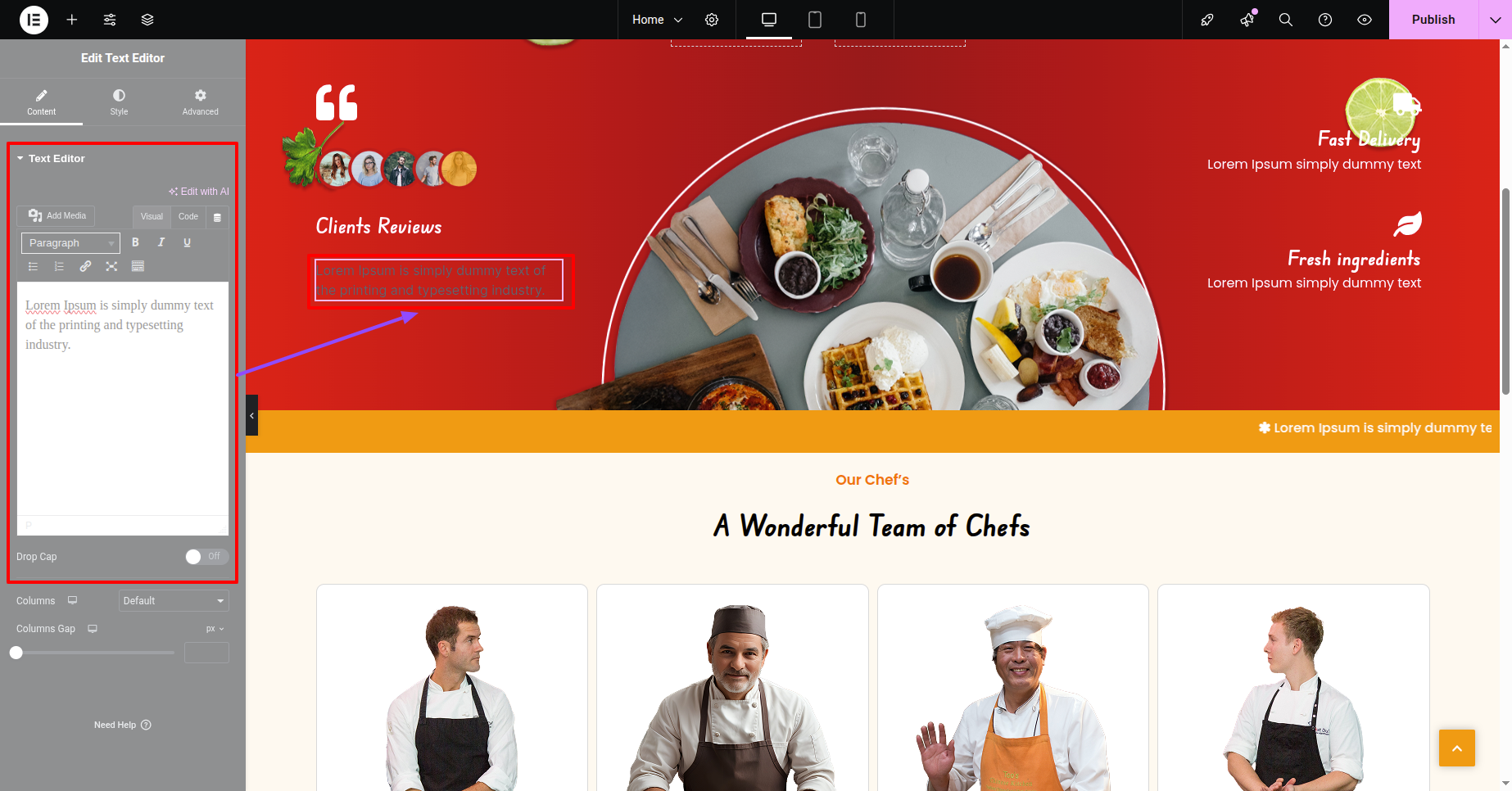Switch to the Style tab

tap(119, 102)
